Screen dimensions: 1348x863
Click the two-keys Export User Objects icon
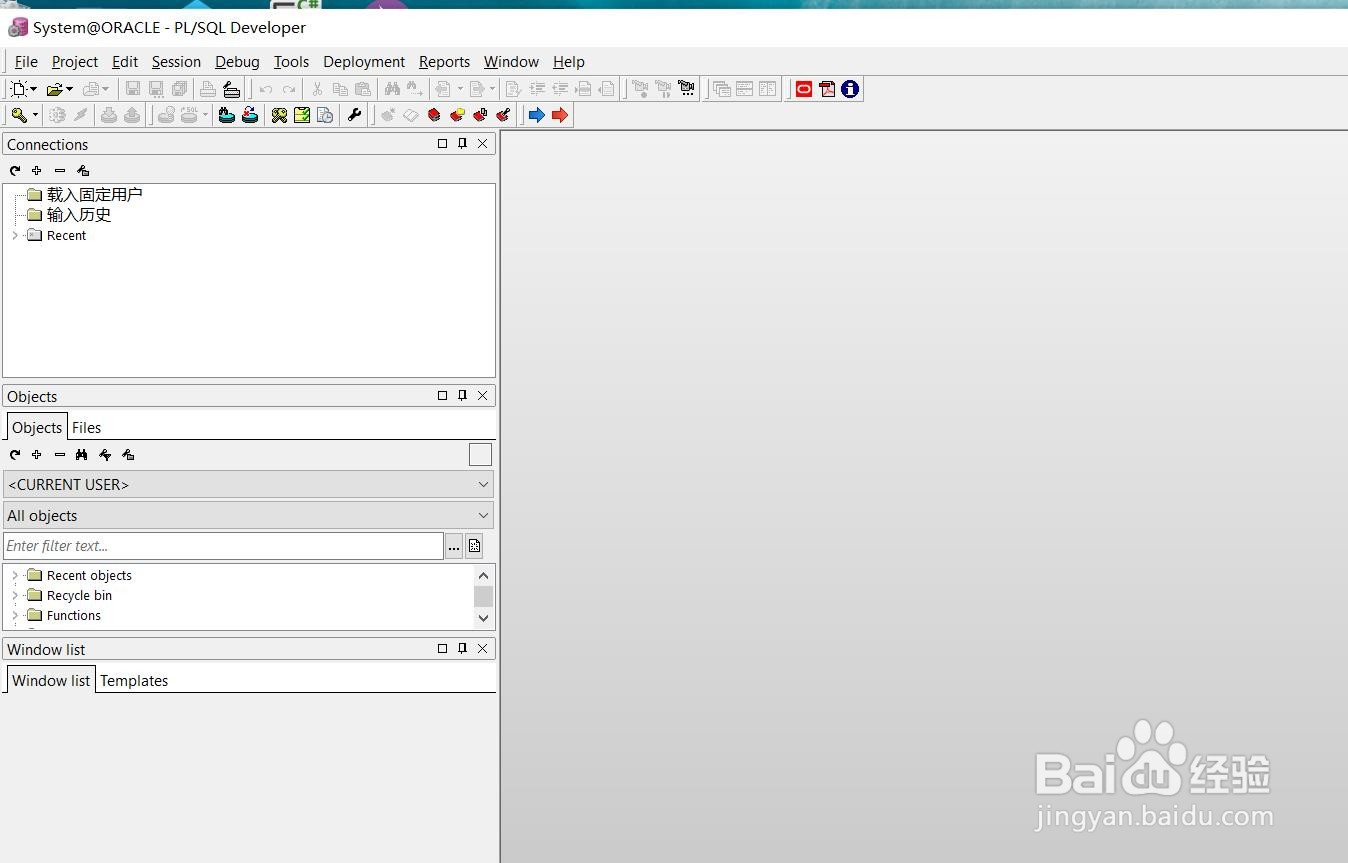coord(279,115)
